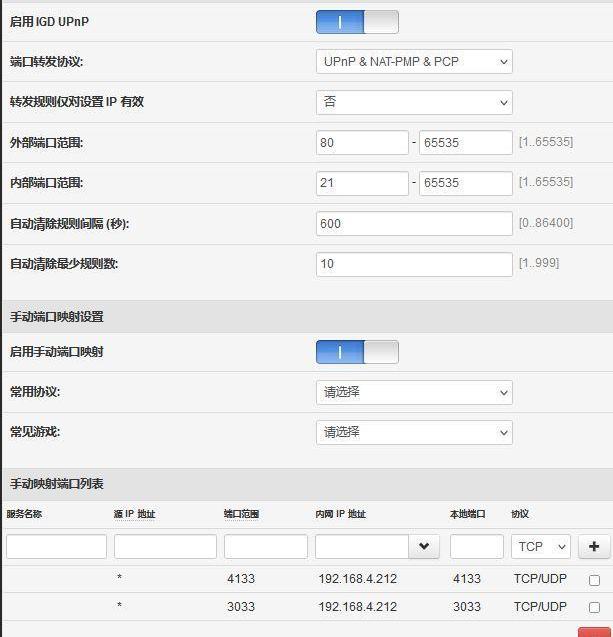613x637 pixels.
Task: Click the 本地端口 input field
Action: tap(476, 546)
